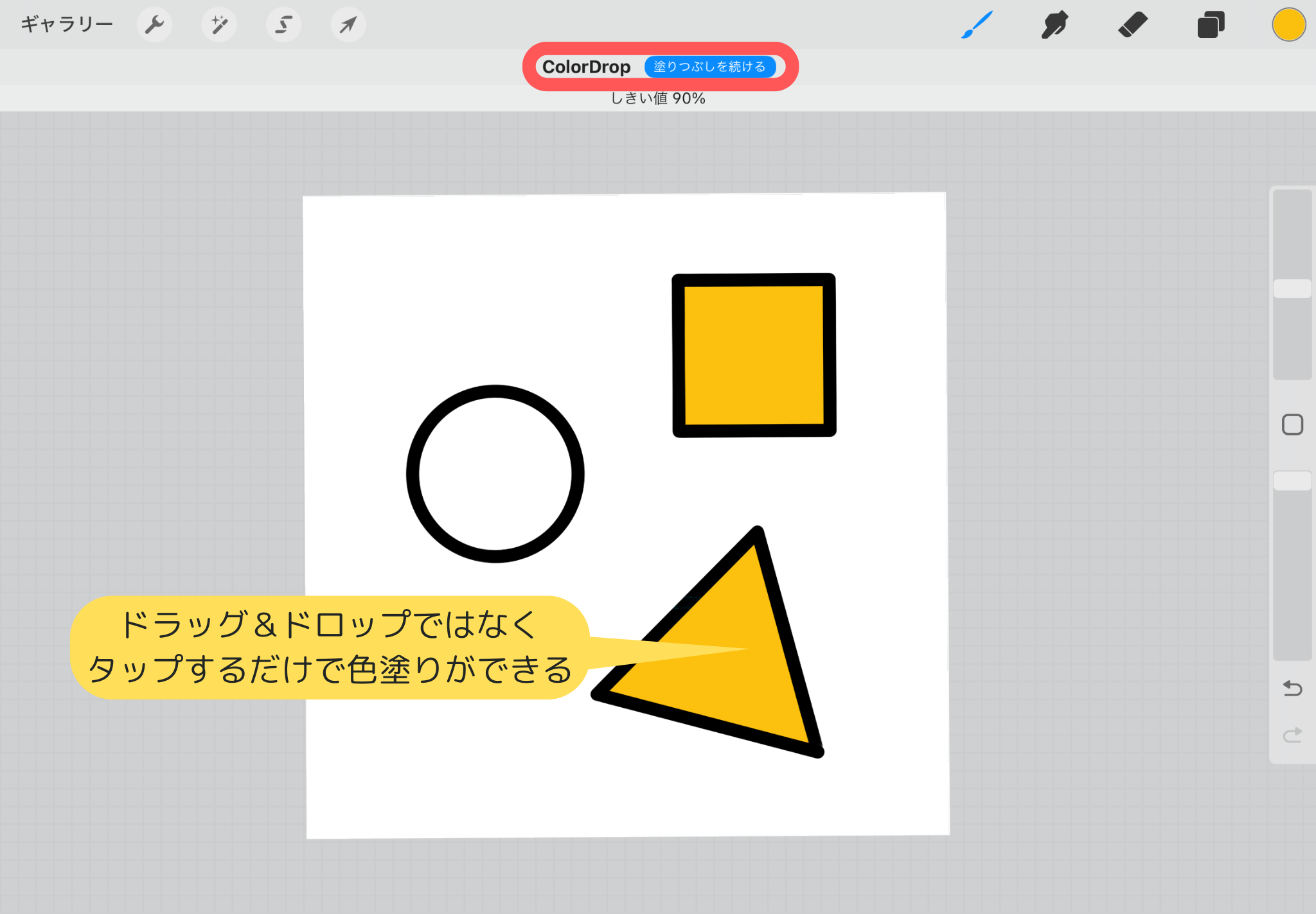Image resolution: width=1316 pixels, height=914 pixels.
Task: Click the しきい値 90% threshold text
Action: pyautogui.click(x=658, y=98)
